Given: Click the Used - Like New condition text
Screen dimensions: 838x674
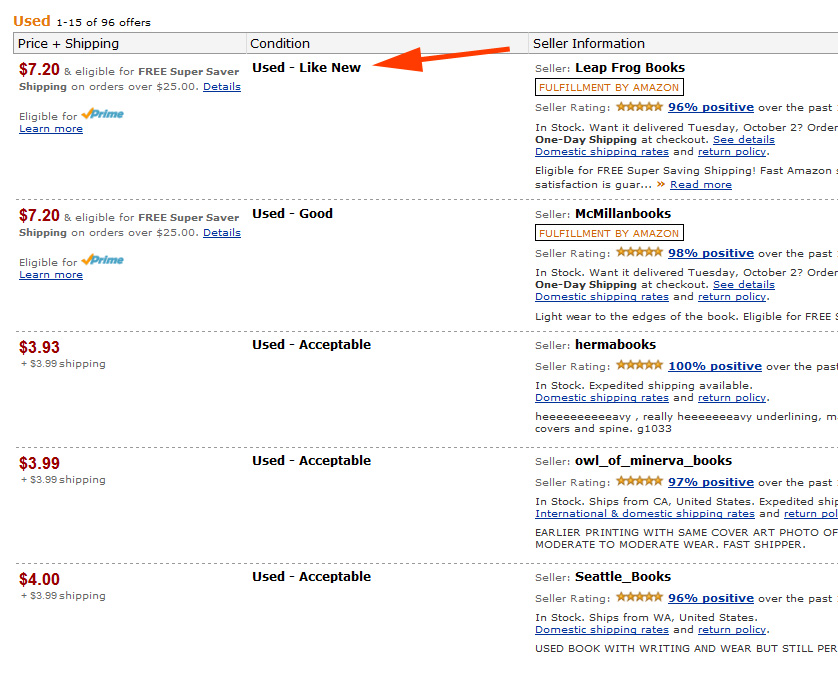Looking at the screenshot, I should (306, 68).
